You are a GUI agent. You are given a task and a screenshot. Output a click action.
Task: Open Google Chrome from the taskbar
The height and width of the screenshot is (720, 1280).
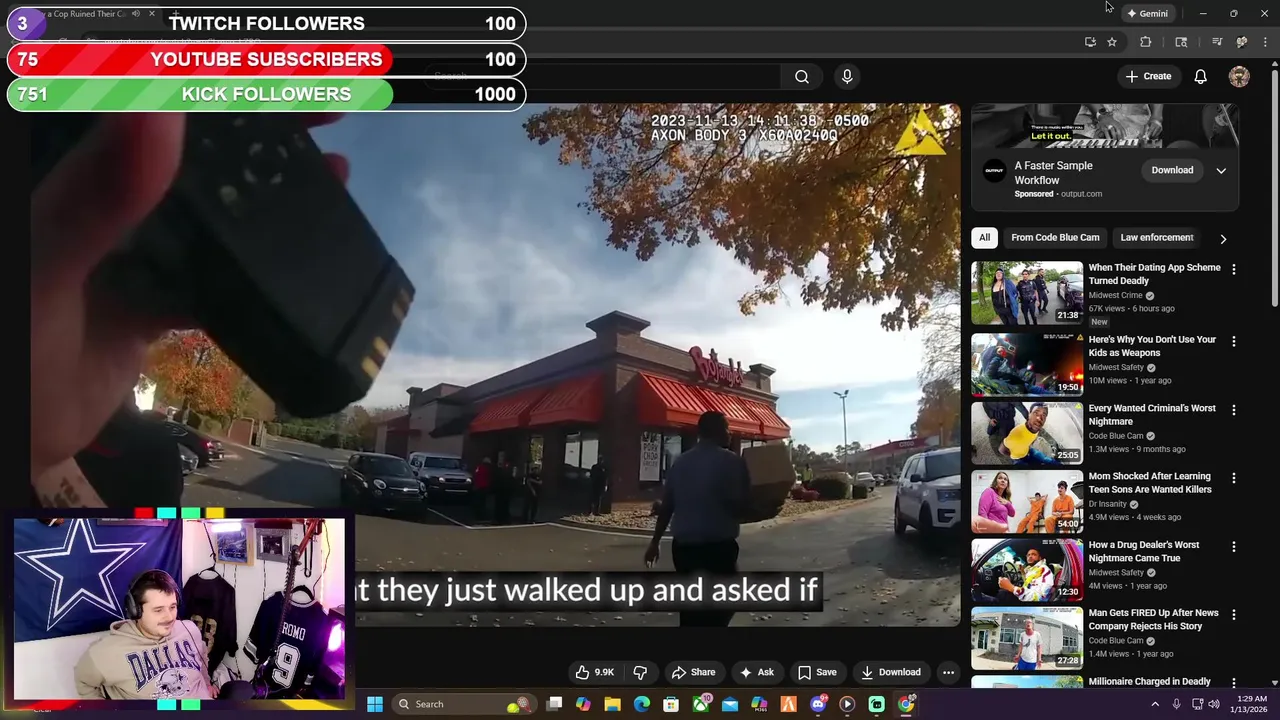(906, 704)
